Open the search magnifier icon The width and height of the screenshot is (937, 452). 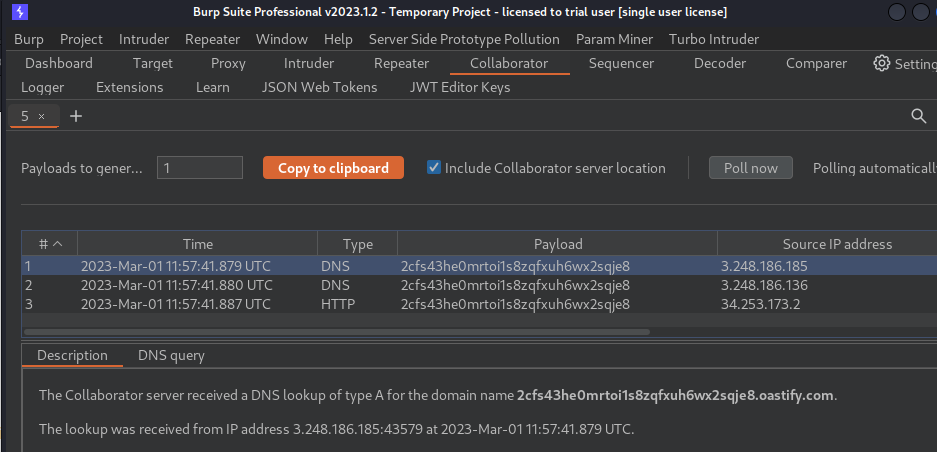pos(918,116)
